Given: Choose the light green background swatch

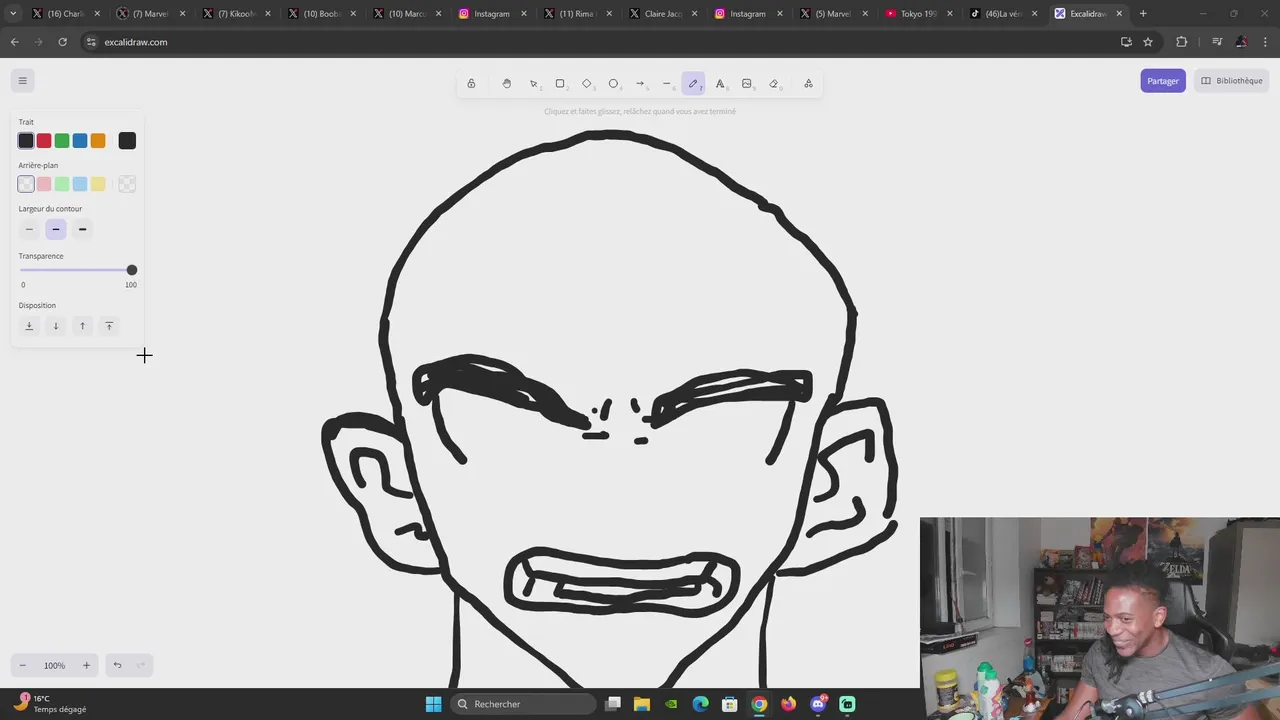Looking at the screenshot, I should coord(62,184).
